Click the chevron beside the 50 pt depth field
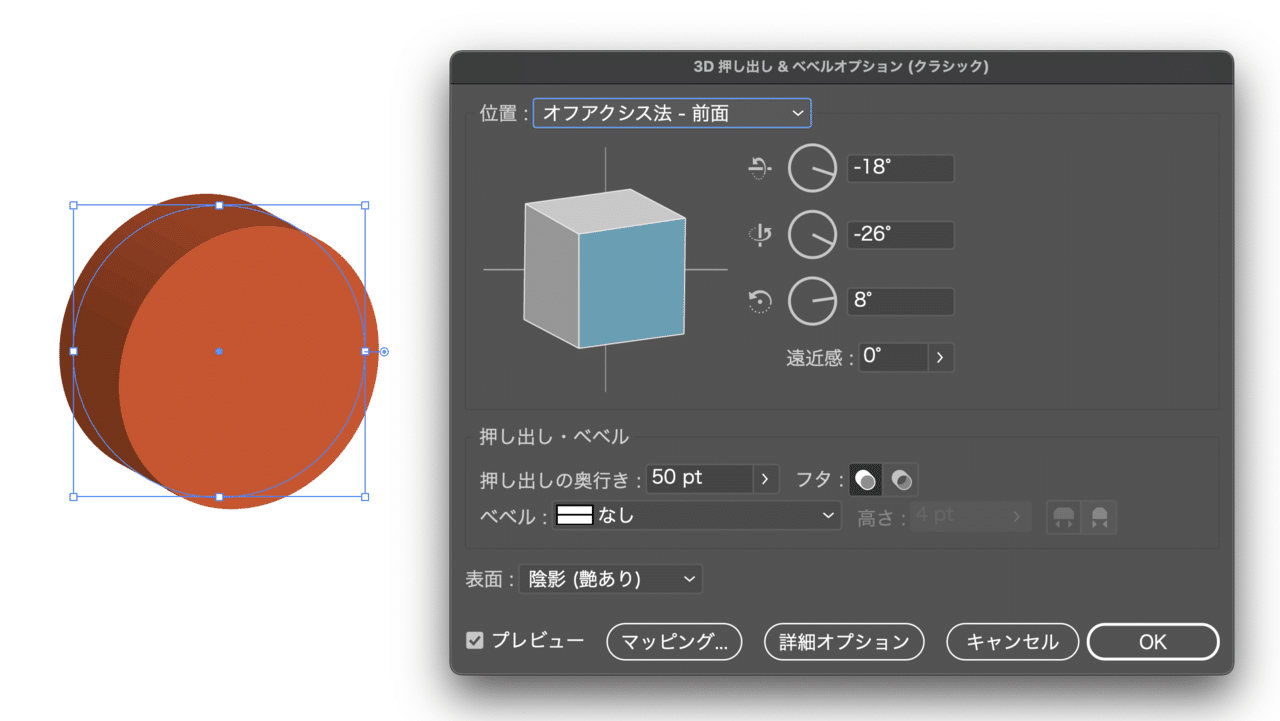This screenshot has width=1280, height=721. pyautogui.click(x=766, y=478)
